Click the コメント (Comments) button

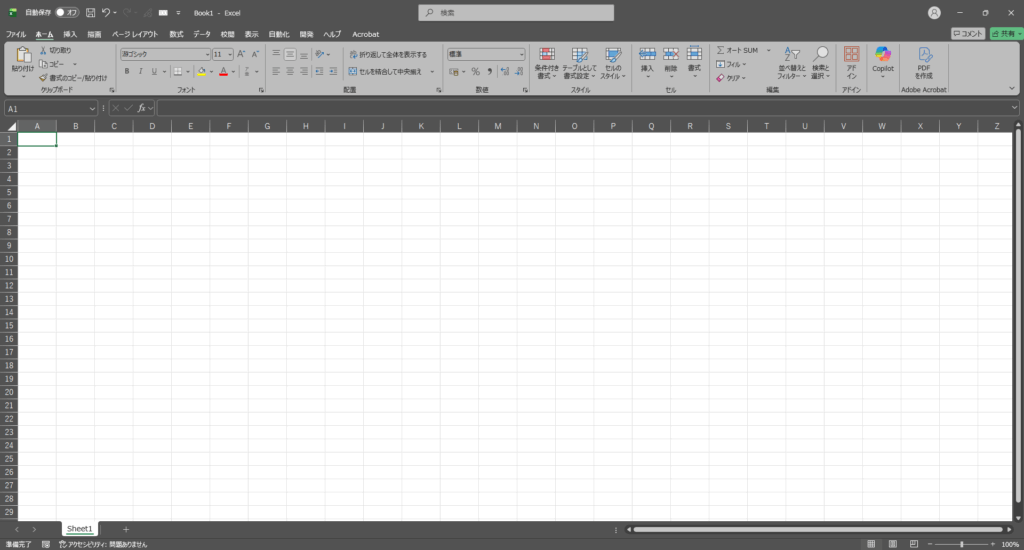[x=968, y=33]
